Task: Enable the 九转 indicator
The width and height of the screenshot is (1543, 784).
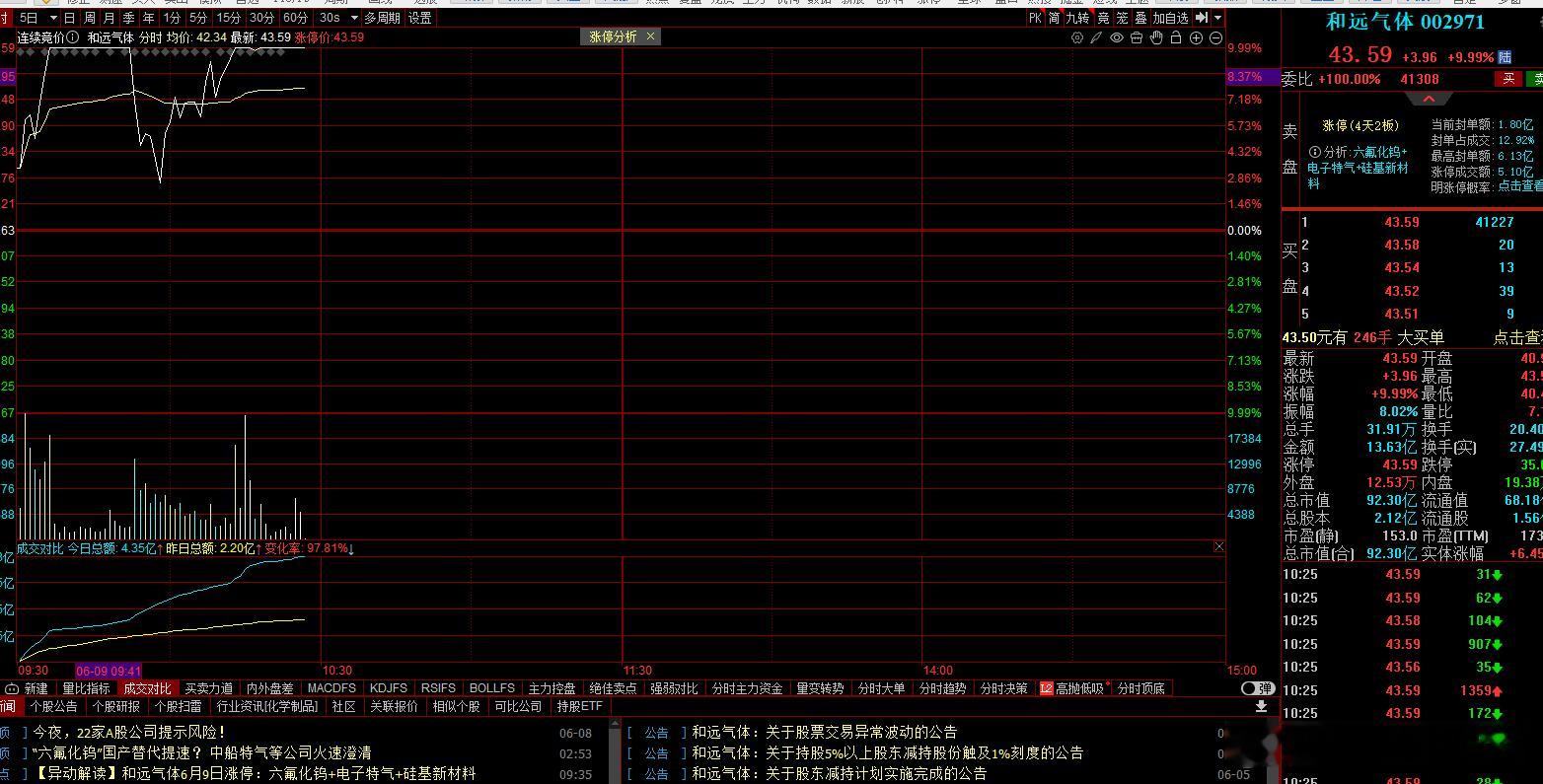Action: 1078,18
